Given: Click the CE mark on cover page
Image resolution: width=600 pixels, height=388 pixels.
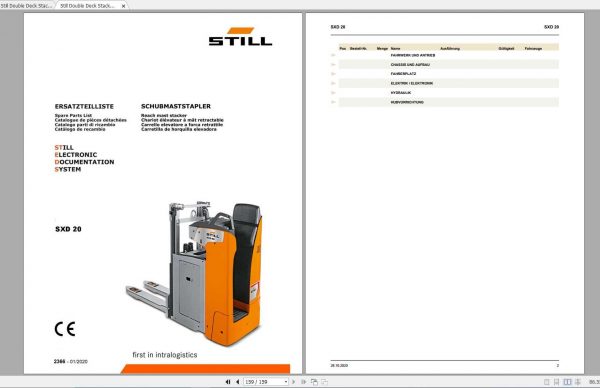Looking at the screenshot, I should [x=65, y=329].
